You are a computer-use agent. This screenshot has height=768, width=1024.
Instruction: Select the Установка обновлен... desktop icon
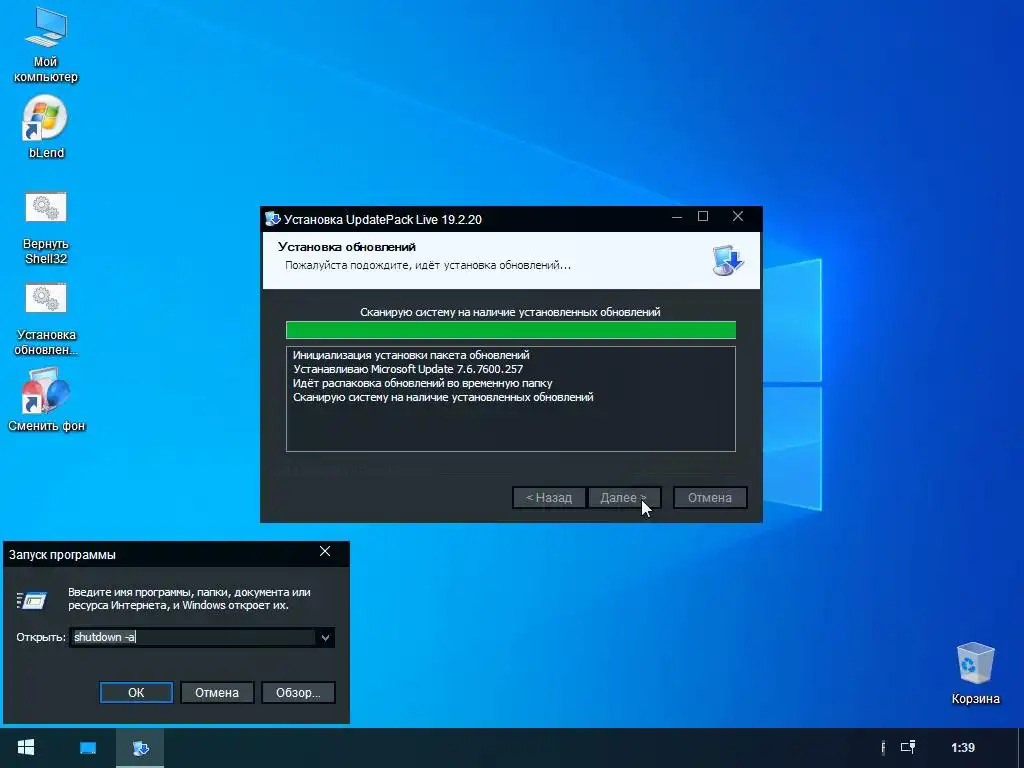click(x=45, y=319)
